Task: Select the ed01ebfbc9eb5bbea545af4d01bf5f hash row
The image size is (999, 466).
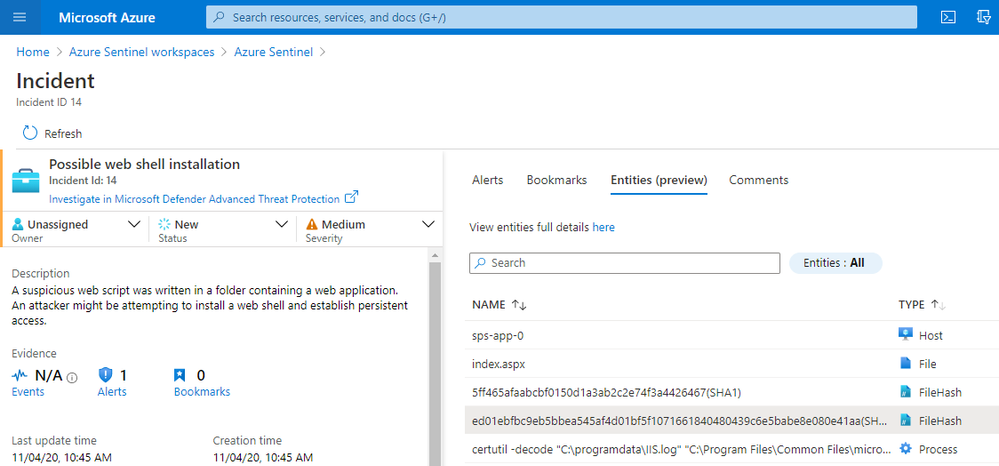Action: (x=732, y=420)
